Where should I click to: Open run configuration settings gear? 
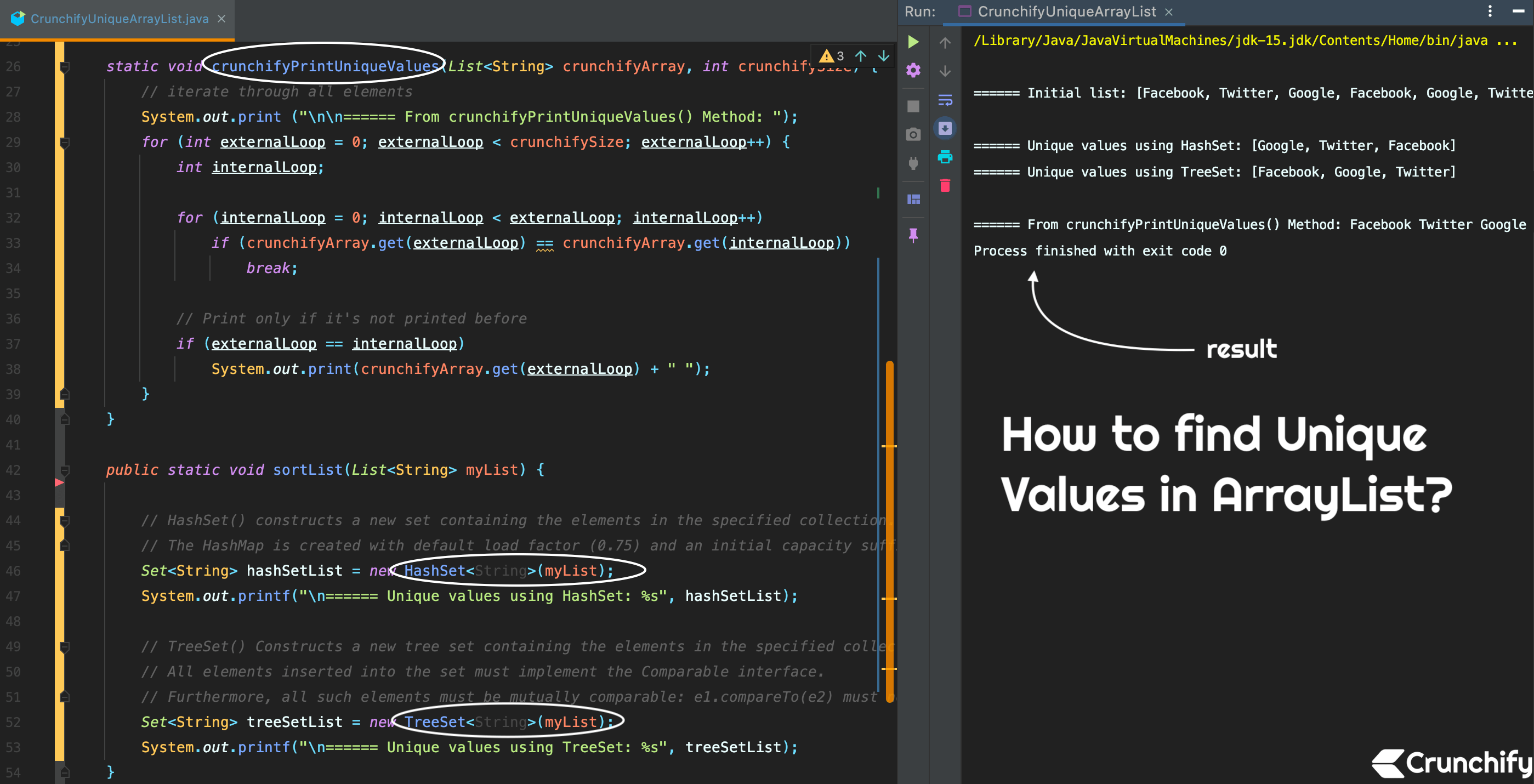(913, 70)
